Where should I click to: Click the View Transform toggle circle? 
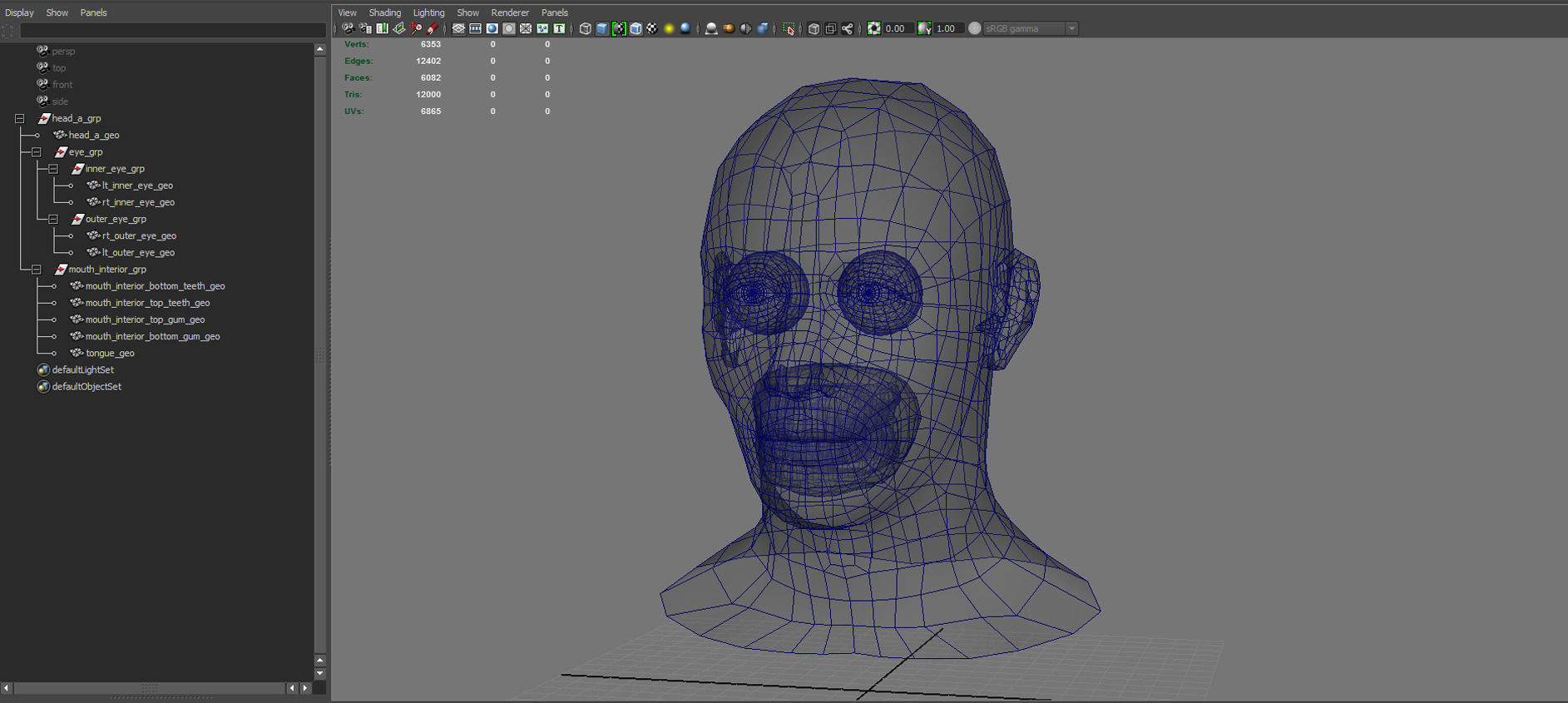point(974,28)
